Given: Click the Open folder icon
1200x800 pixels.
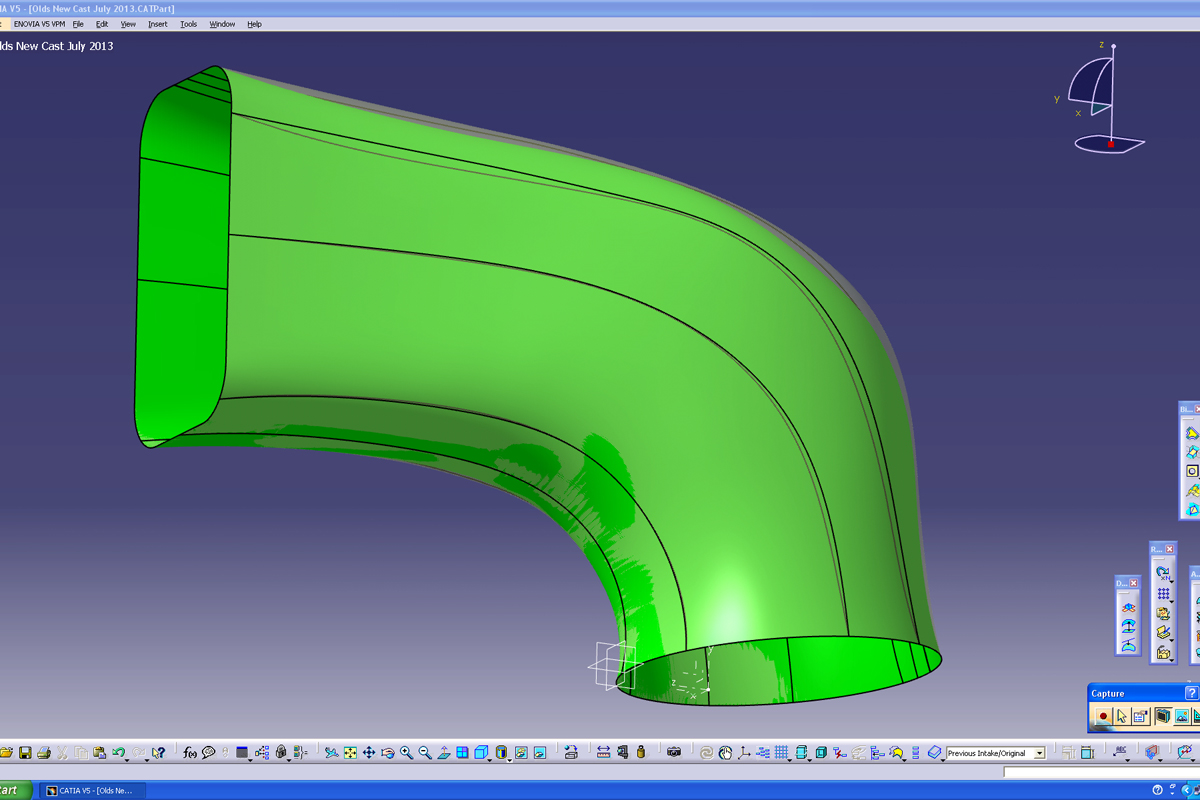Looking at the screenshot, I should pos(7,752).
